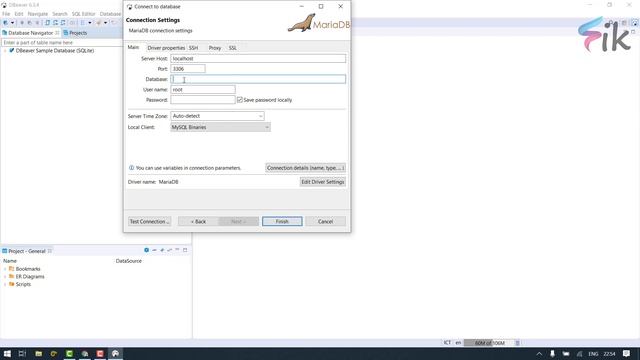Maximize the Project - General panel
Screen dimensions: 640x360
(185, 250)
